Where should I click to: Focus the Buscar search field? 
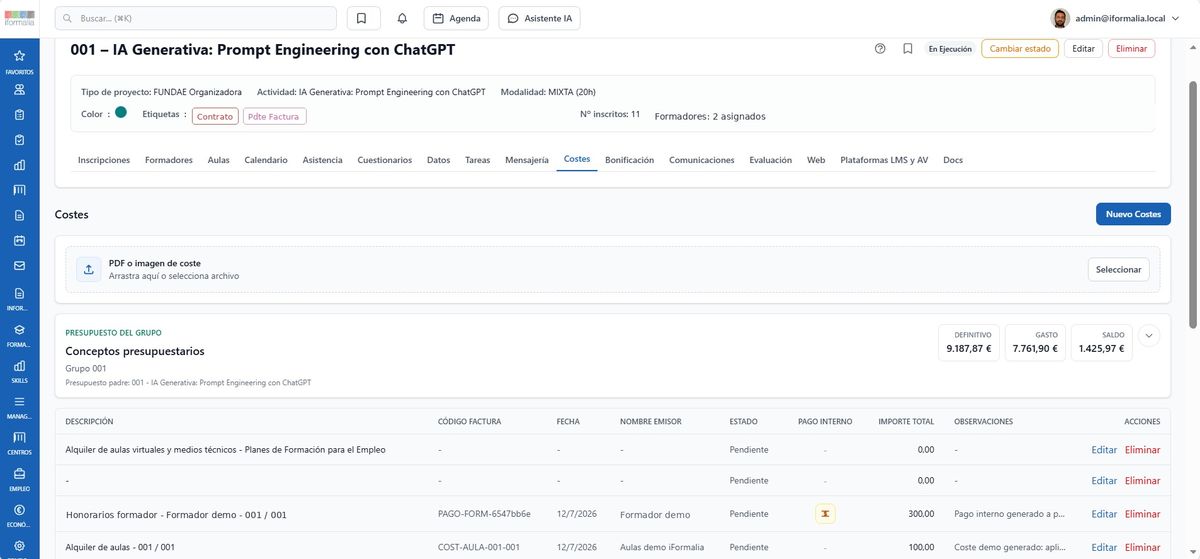pos(196,18)
